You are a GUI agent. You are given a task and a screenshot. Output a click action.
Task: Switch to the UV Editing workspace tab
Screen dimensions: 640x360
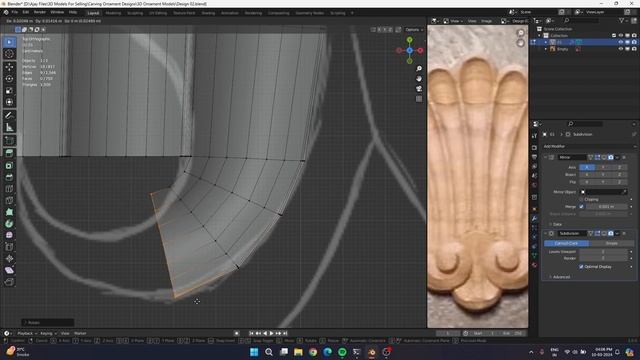(x=158, y=13)
